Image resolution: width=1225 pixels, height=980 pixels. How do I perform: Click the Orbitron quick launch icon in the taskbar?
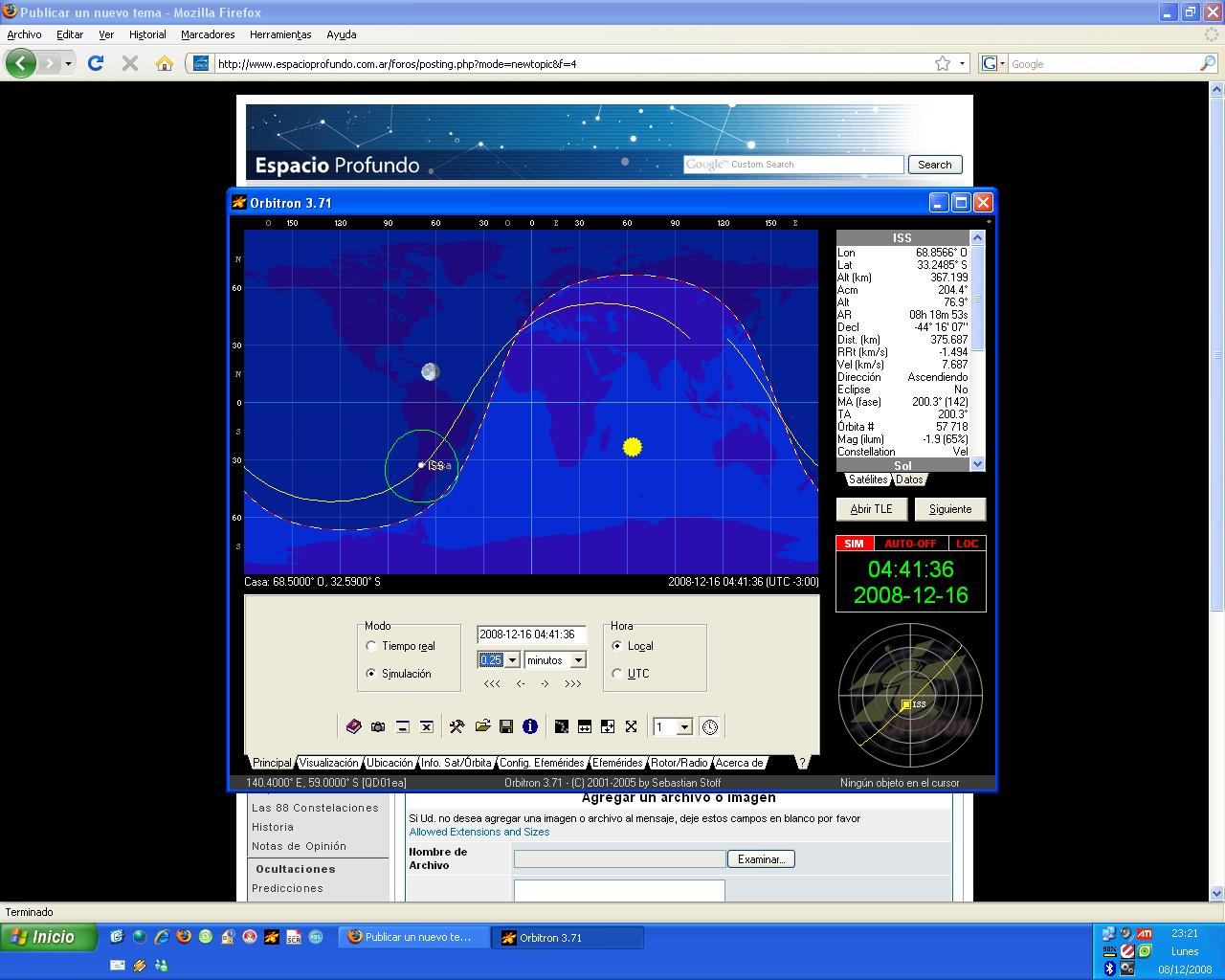coord(272,937)
